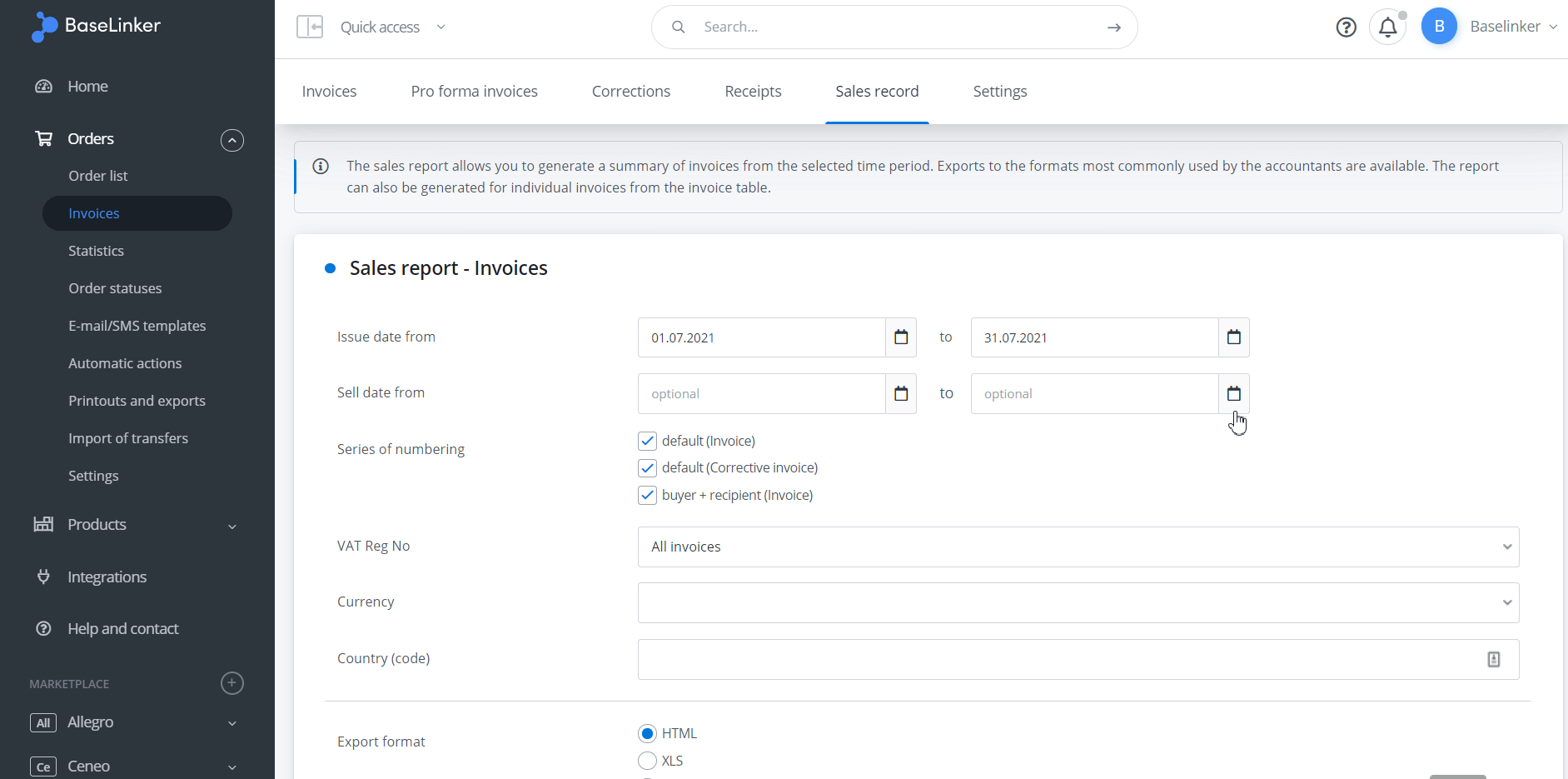Image resolution: width=1568 pixels, height=779 pixels.
Task: Click the Integrations plug icon
Action: point(43,577)
